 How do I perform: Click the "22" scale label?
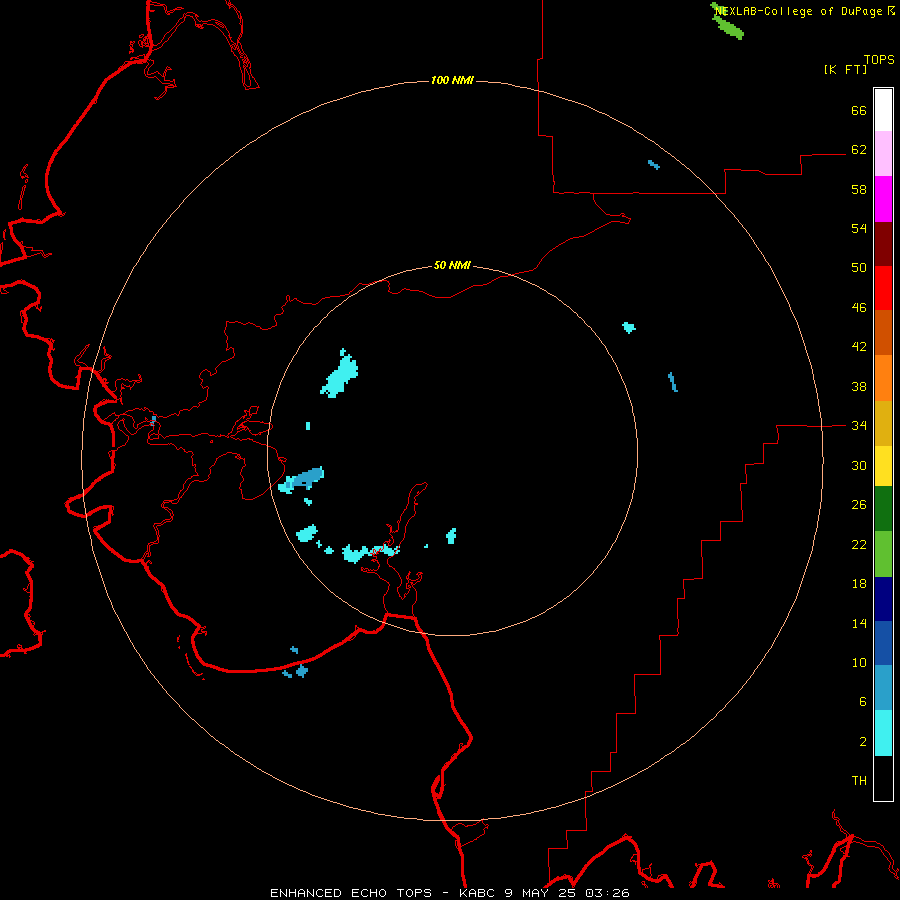click(x=859, y=545)
